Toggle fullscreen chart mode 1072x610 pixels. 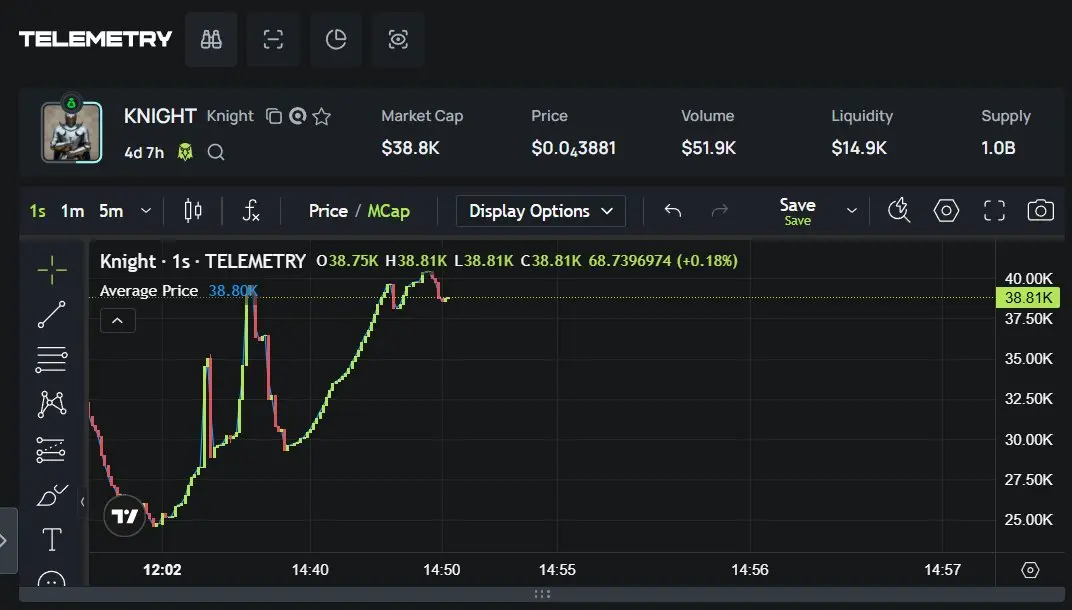994,211
